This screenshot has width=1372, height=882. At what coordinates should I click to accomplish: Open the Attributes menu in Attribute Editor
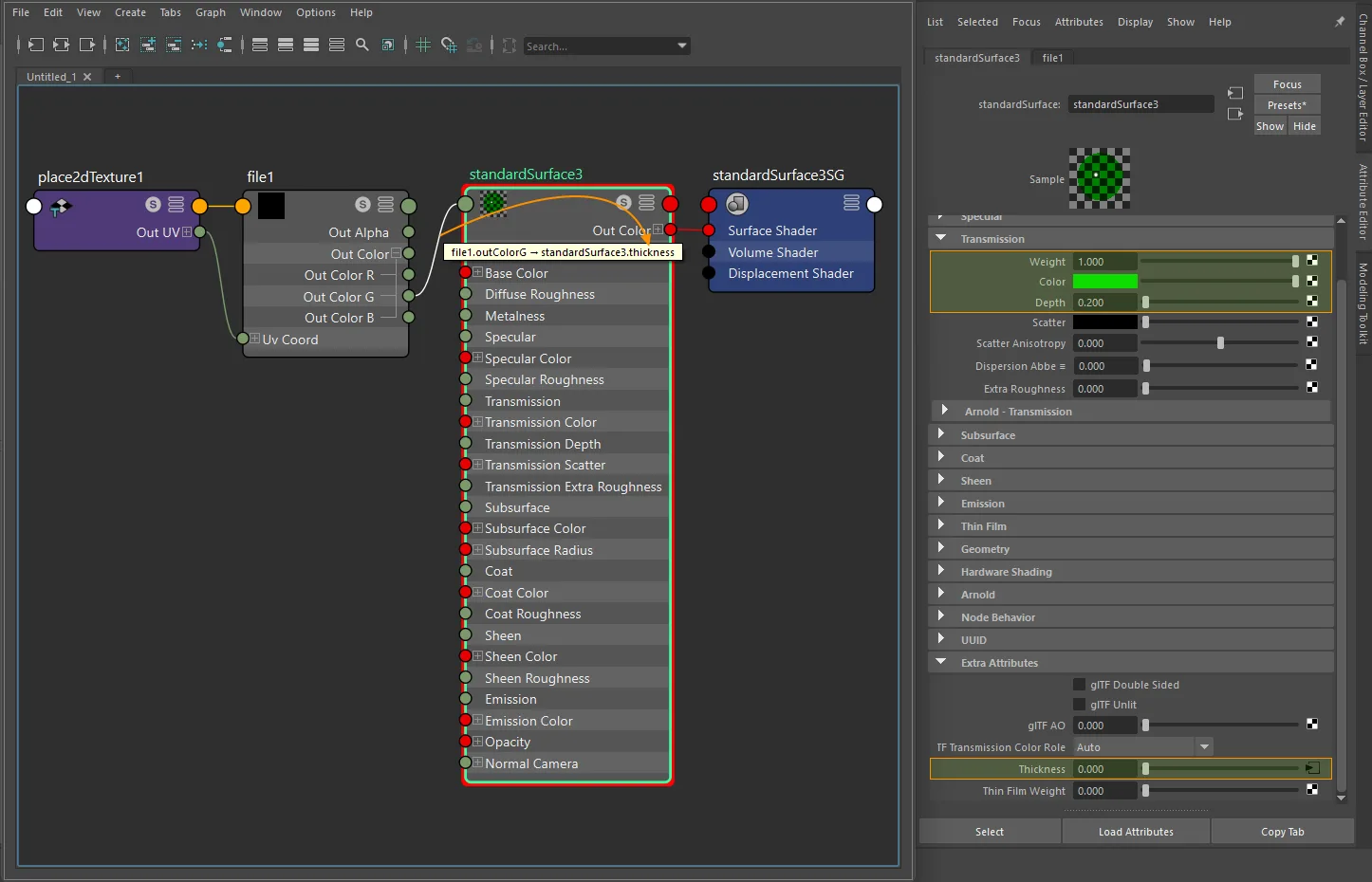[1079, 22]
